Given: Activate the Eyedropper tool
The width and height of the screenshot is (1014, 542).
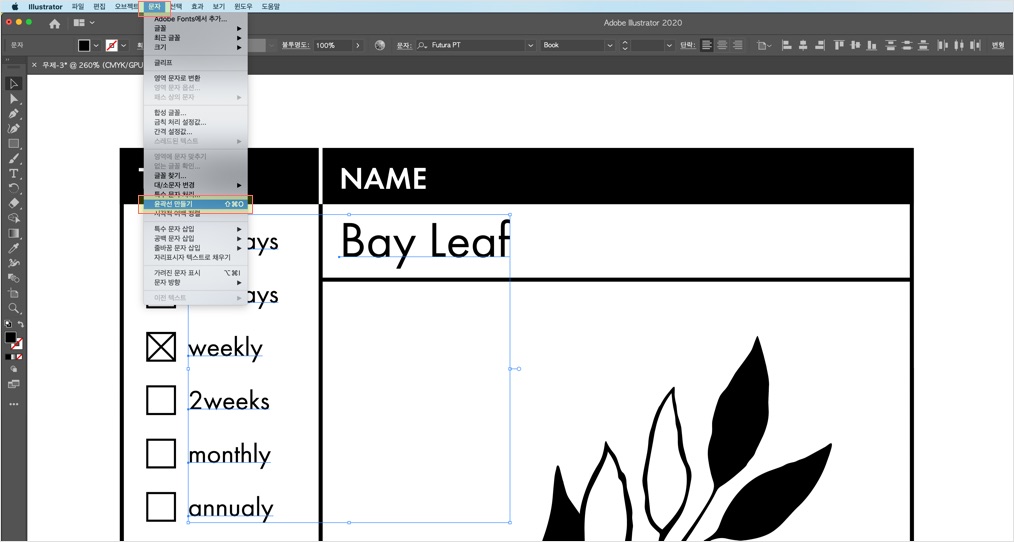Looking at the screenshot, I should coord(14,248).
